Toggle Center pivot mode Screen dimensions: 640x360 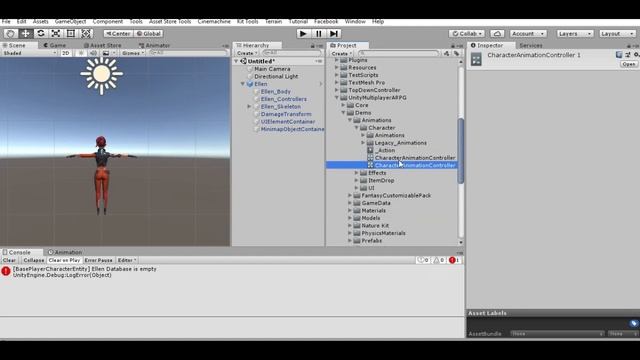coord(118,33)
